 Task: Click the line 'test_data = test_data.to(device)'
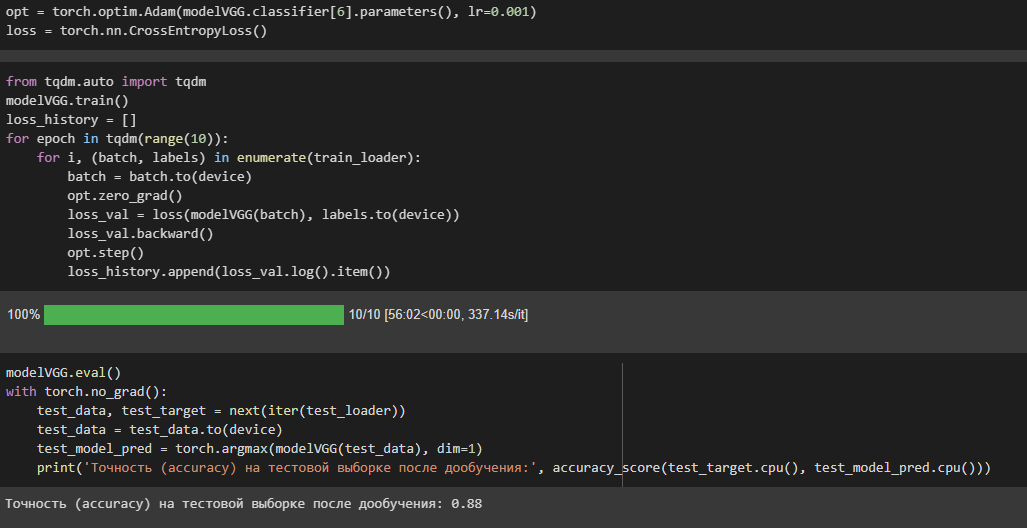tap(160, 430)
